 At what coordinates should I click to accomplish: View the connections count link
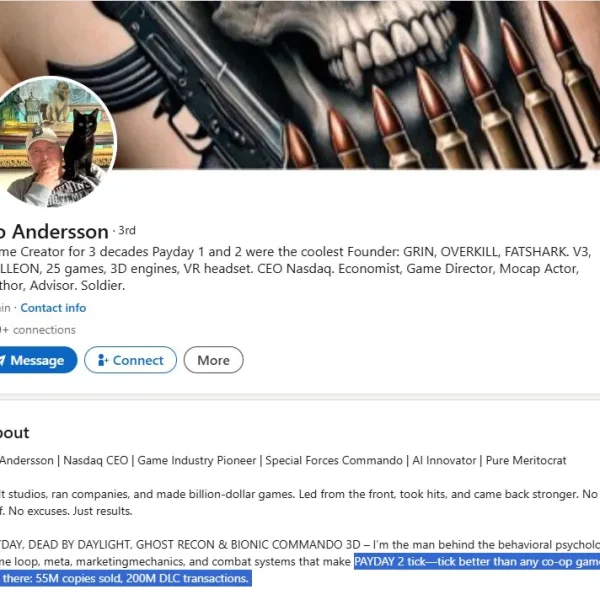(38, 330)
